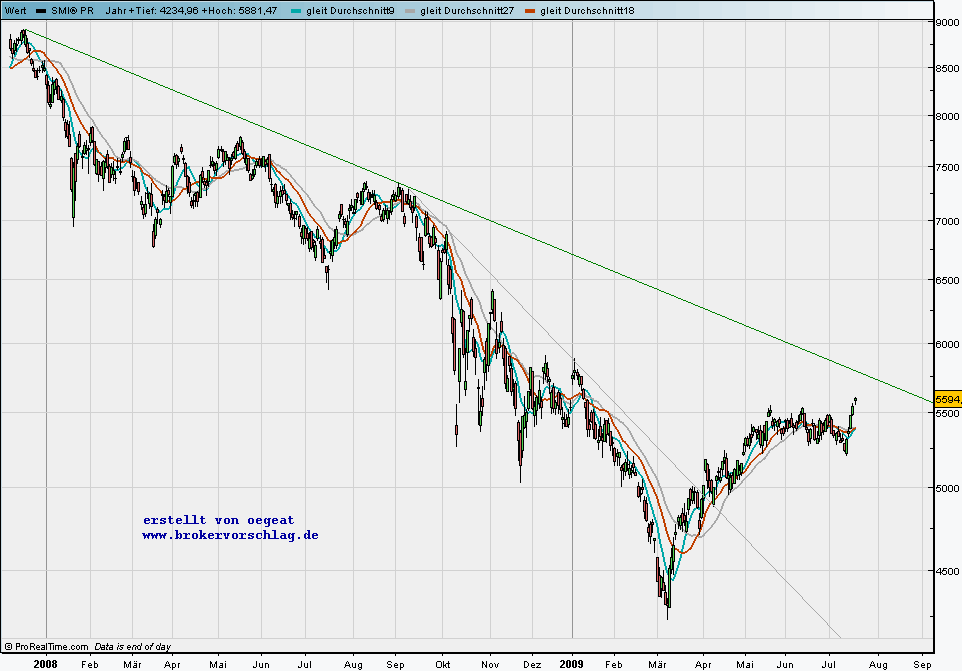
Task: Select the gleit Durchschnitt9 legend label
Action: click(x=350, y=10)
